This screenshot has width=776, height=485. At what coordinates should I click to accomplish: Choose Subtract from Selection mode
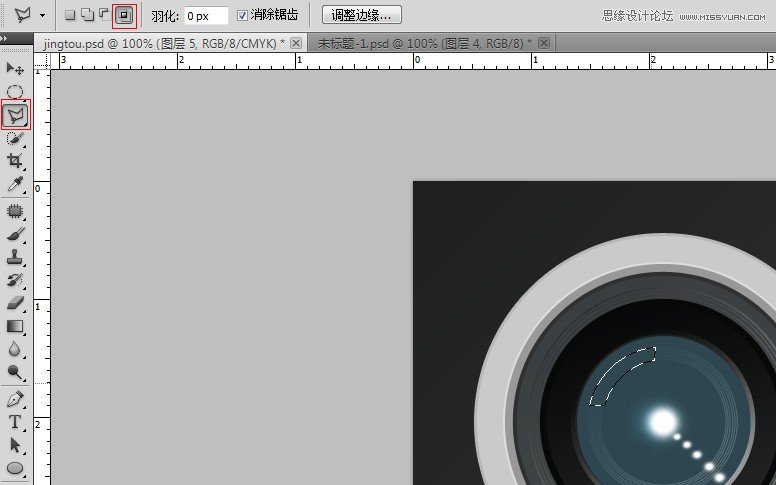point(104,14)
